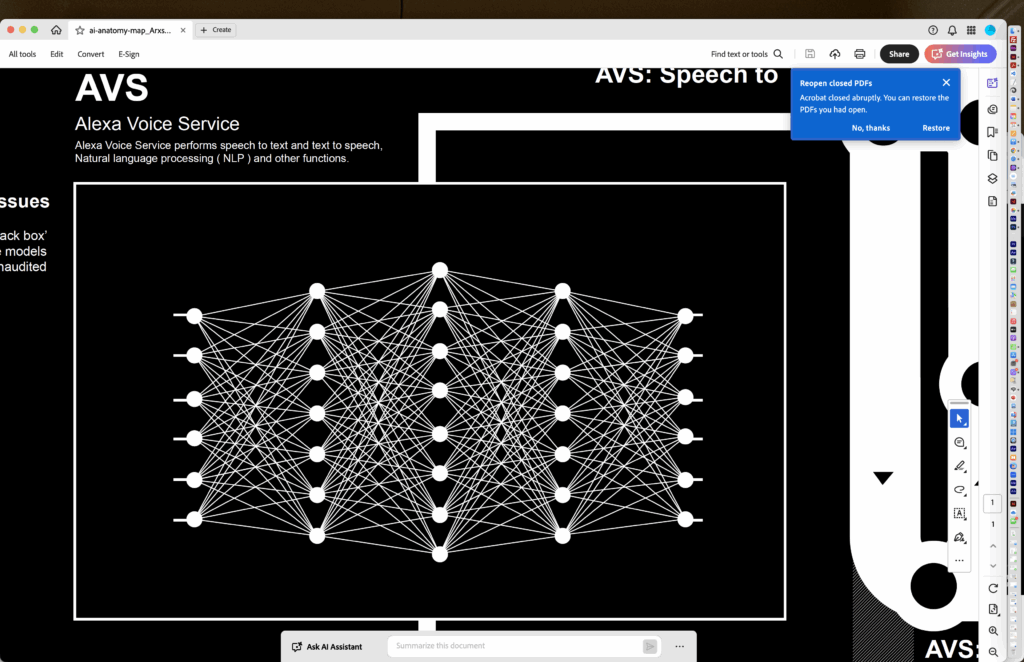1024x662 pixels.
Task: Open the bookmarks panel
Action: pyautogui.click(x=993, y=132)
